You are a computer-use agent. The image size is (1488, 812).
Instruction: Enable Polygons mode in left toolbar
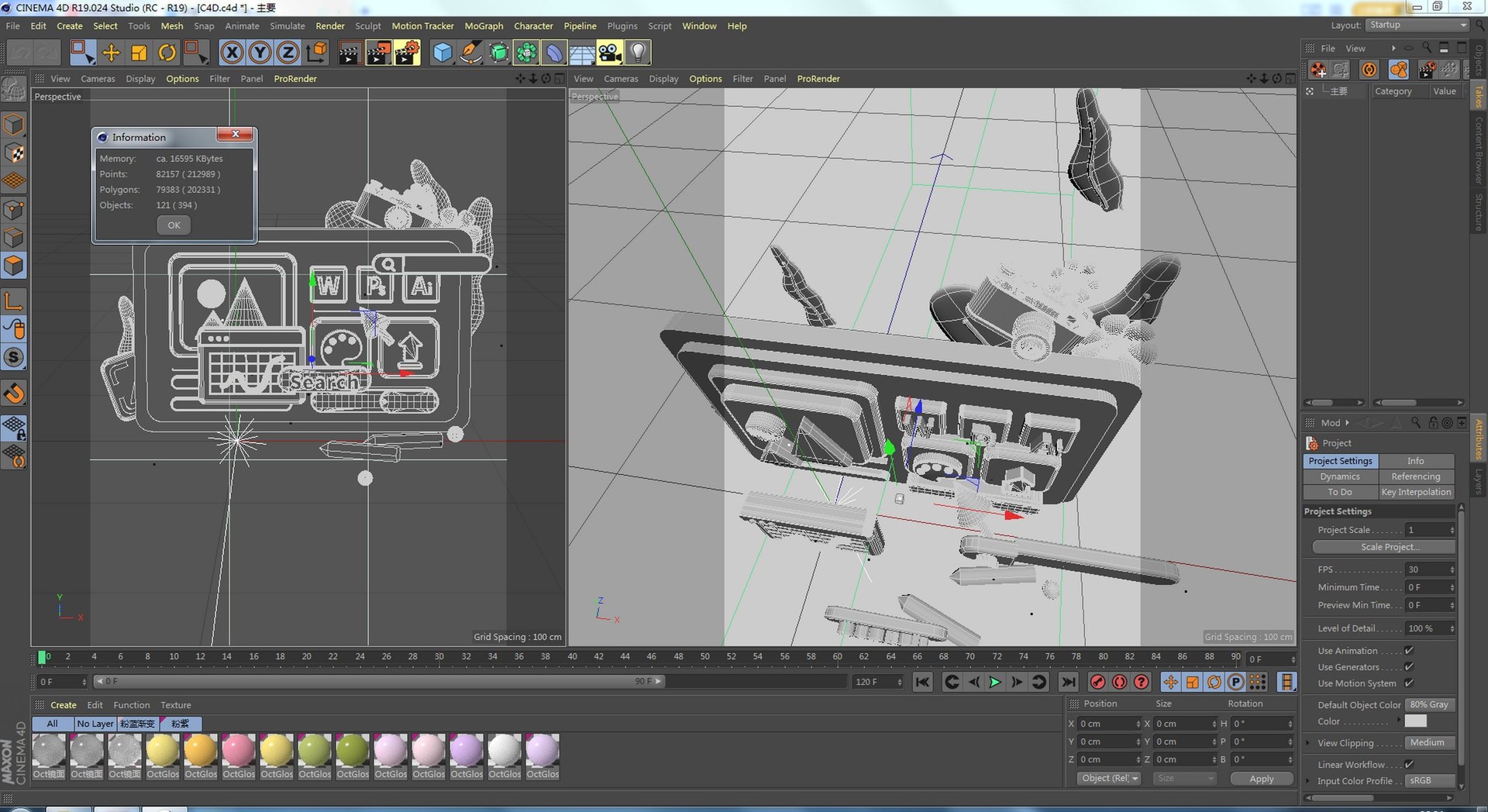point(14,266)
